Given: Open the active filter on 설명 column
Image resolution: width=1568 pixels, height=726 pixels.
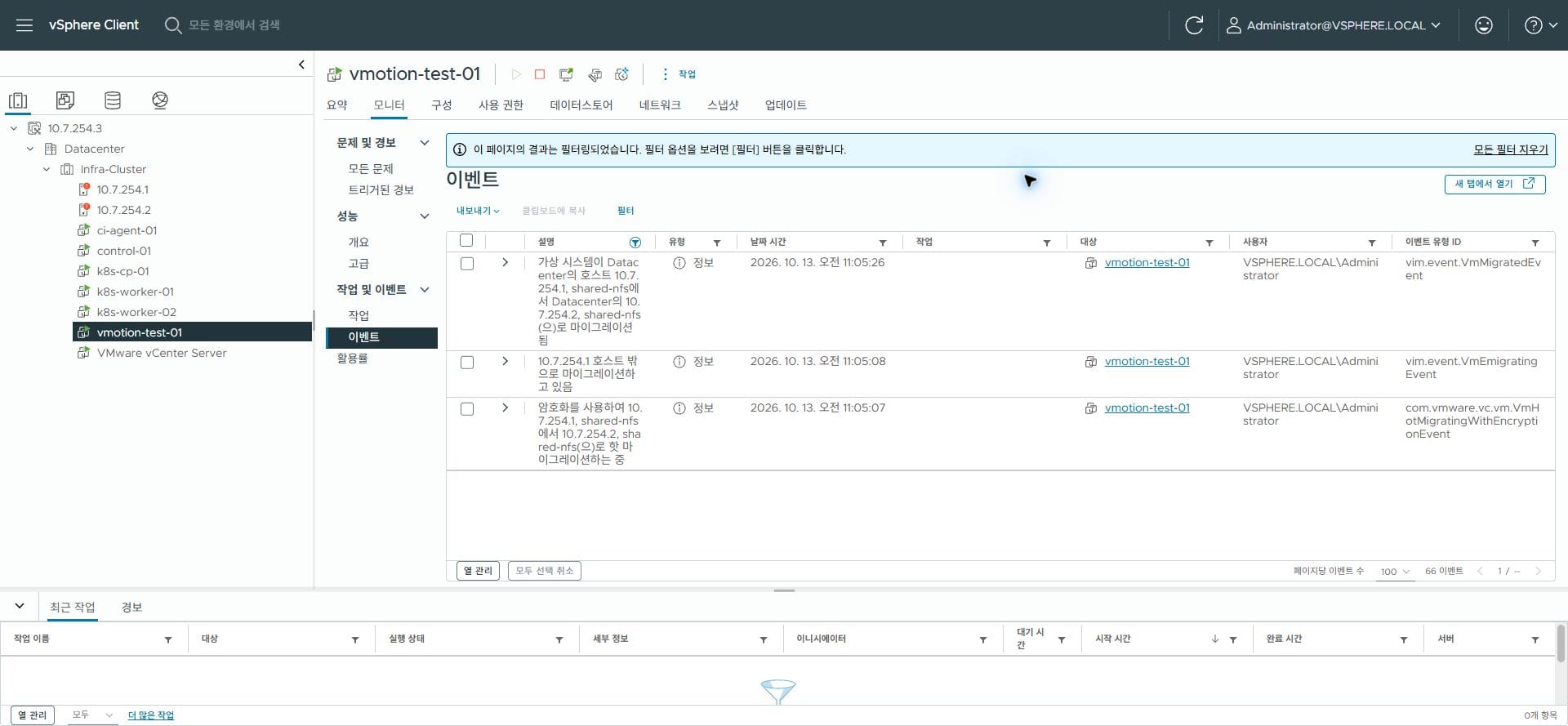Looking at the screenshot, I should point(635,243).
